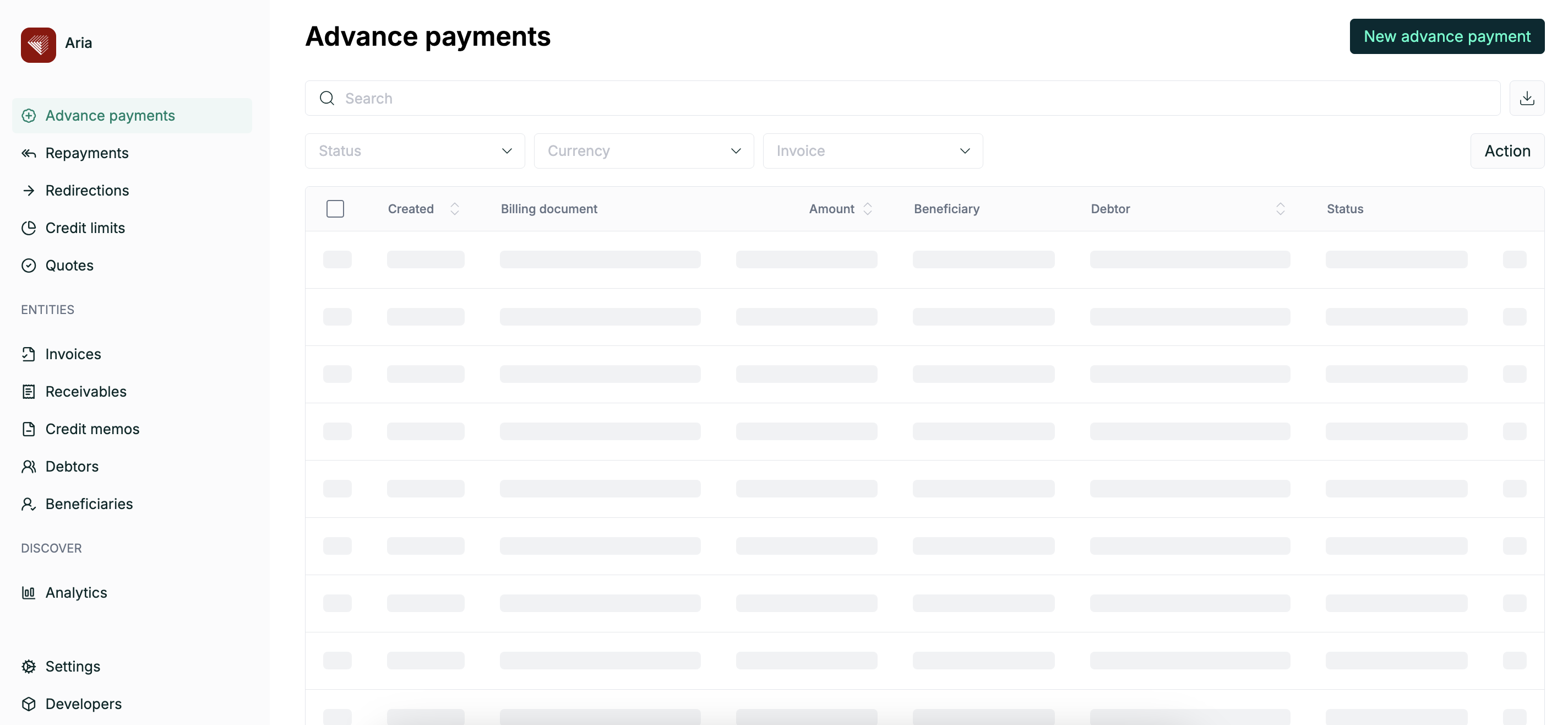Click the Developers cube icon
Viewport: 1568px width, 725px height.
pyautogui.click(x=29, y=704)
